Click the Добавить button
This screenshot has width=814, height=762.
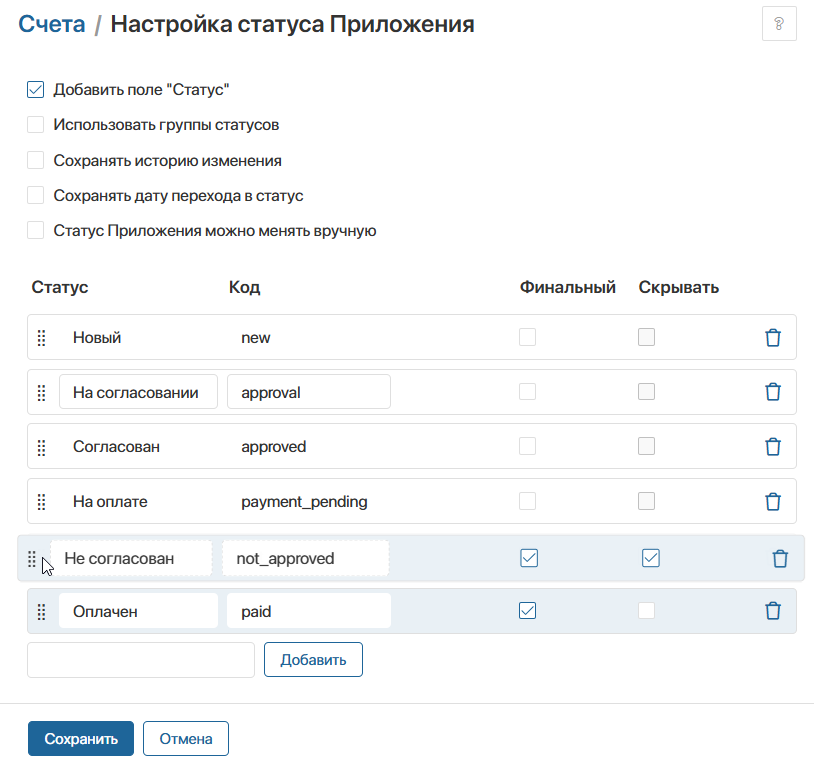pos(313,660)
